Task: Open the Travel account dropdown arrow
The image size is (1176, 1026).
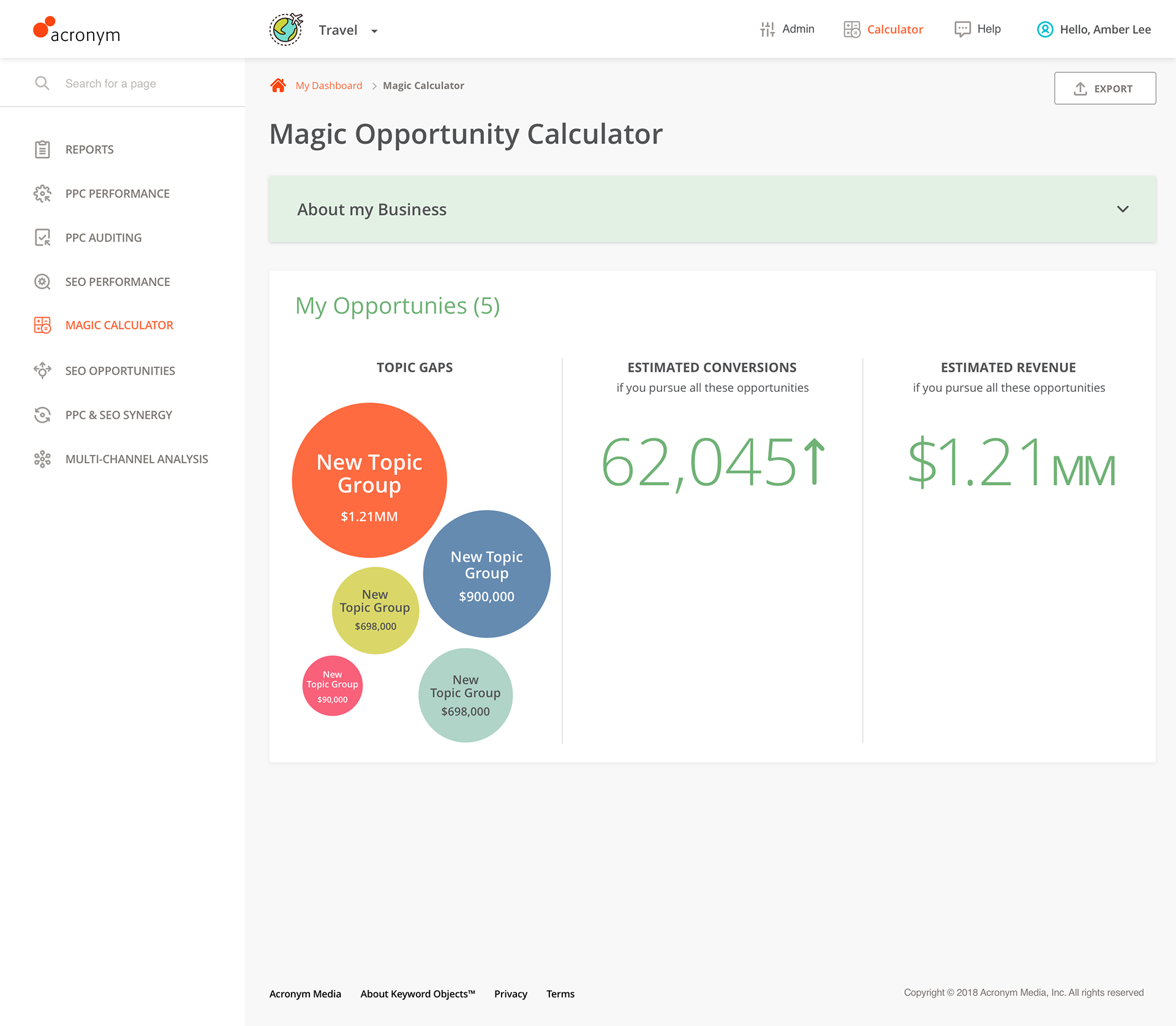Action: pyautogui.click(x=374, y=31)
